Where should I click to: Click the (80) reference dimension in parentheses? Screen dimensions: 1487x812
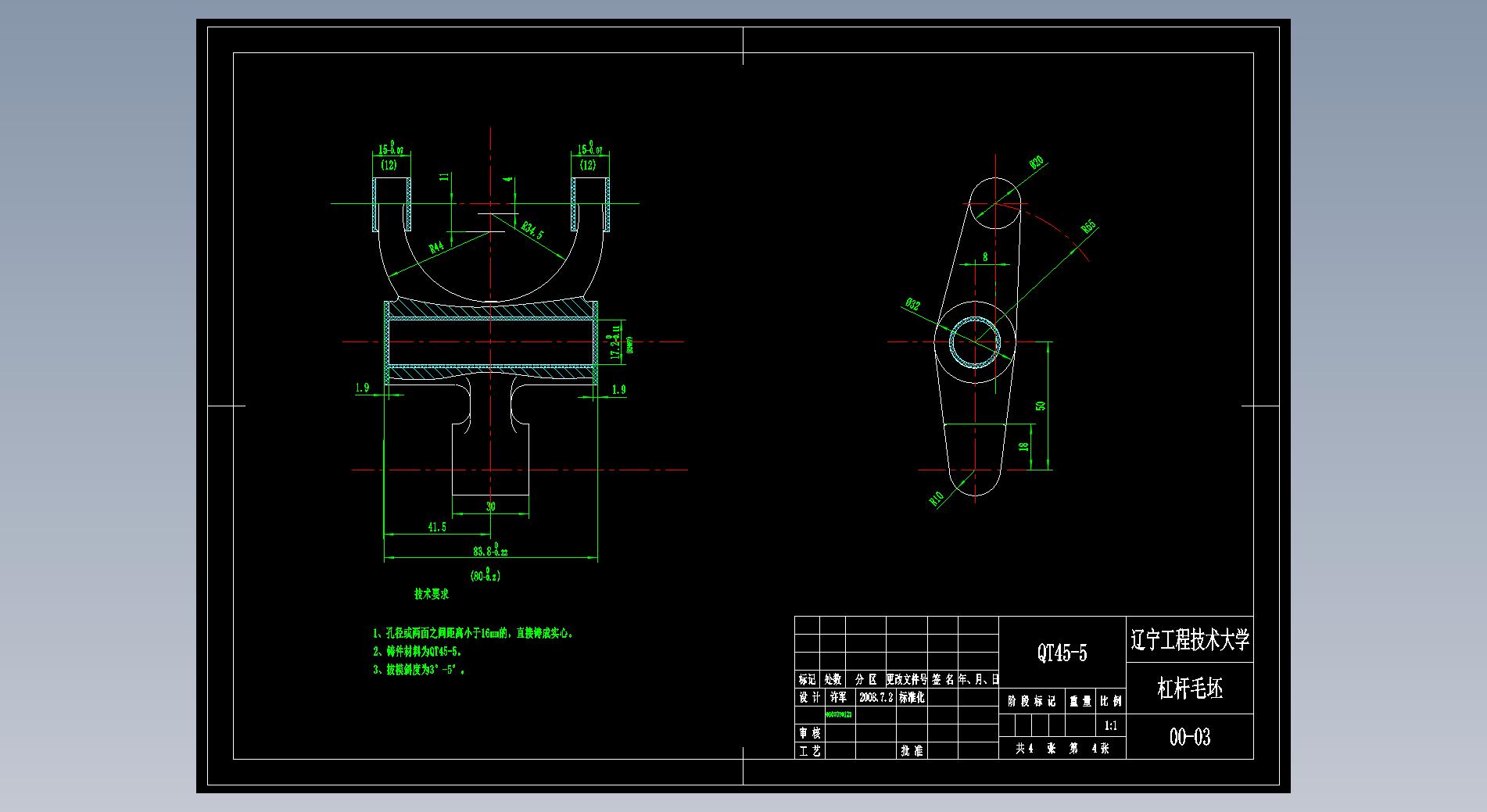(x=486, y=575)
